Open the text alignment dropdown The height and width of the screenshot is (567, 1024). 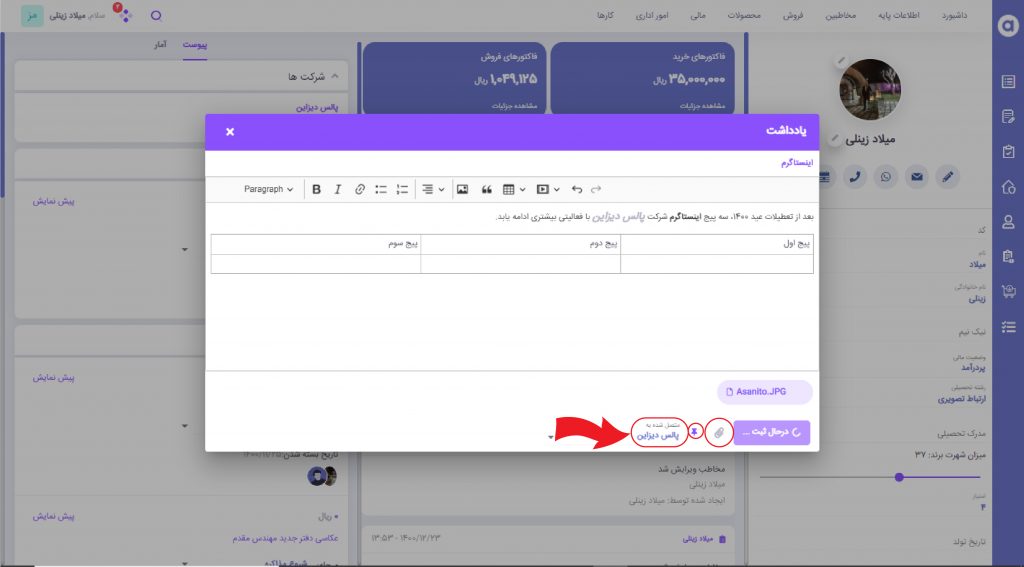(432, 189)
